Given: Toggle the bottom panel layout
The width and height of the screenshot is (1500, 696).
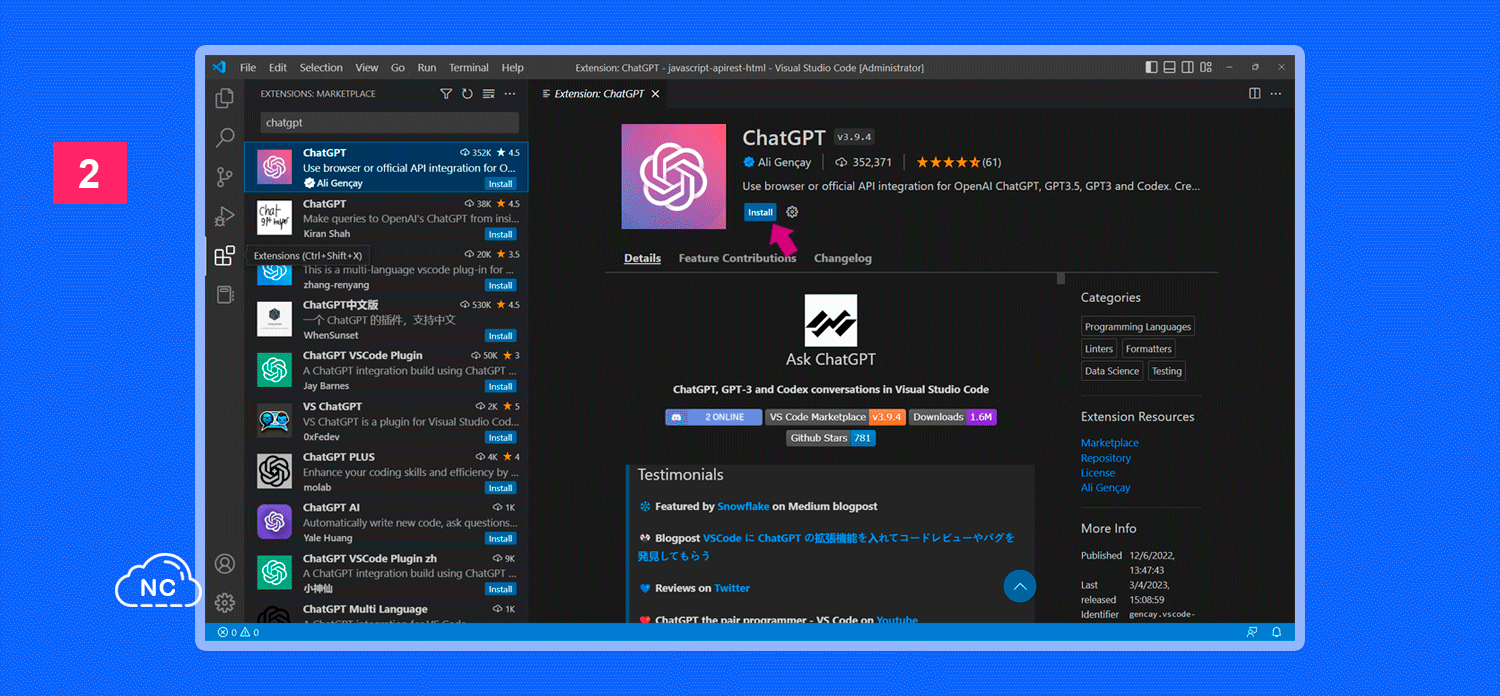Looking at the screenshot, I should click(x=1170, y=68).
